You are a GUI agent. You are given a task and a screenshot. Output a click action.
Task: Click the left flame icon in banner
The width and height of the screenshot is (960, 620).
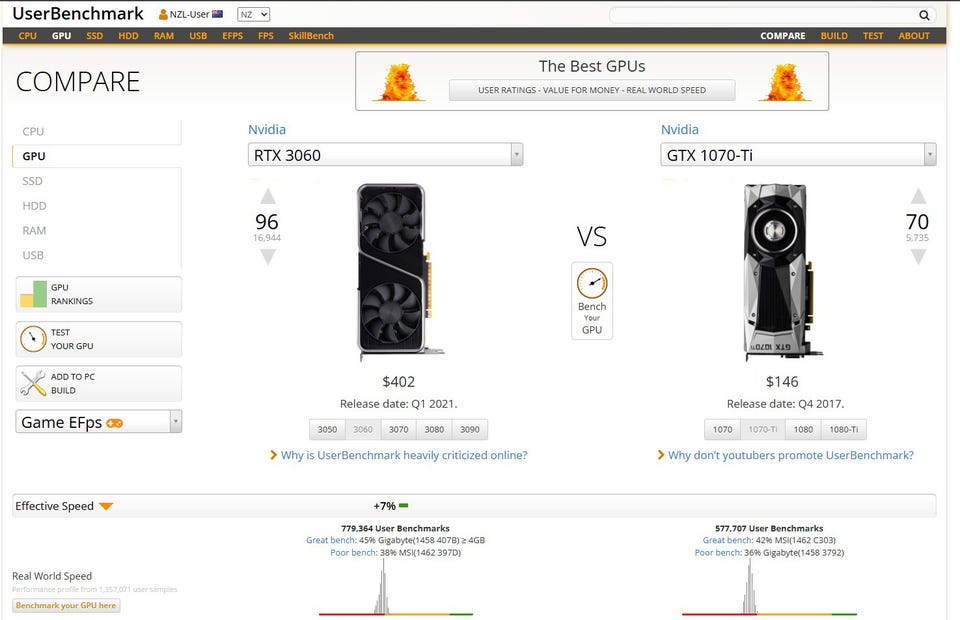[399, 82]
